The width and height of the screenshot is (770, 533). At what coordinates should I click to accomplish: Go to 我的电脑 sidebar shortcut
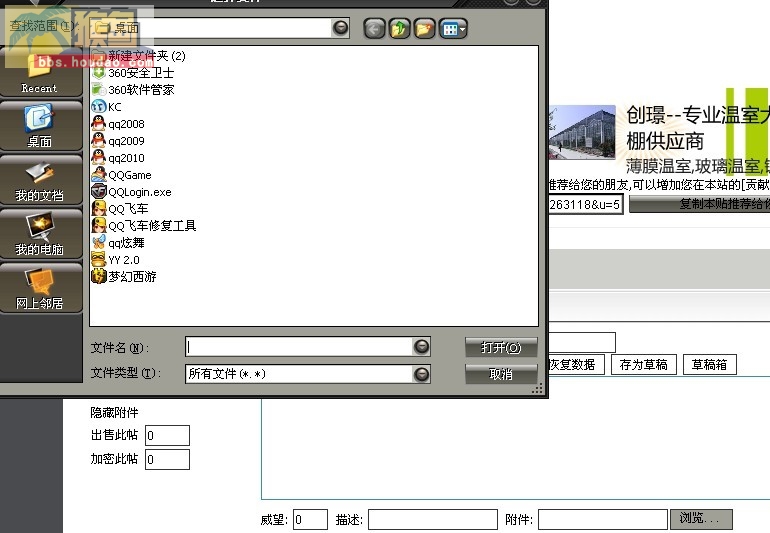(39, 234)
